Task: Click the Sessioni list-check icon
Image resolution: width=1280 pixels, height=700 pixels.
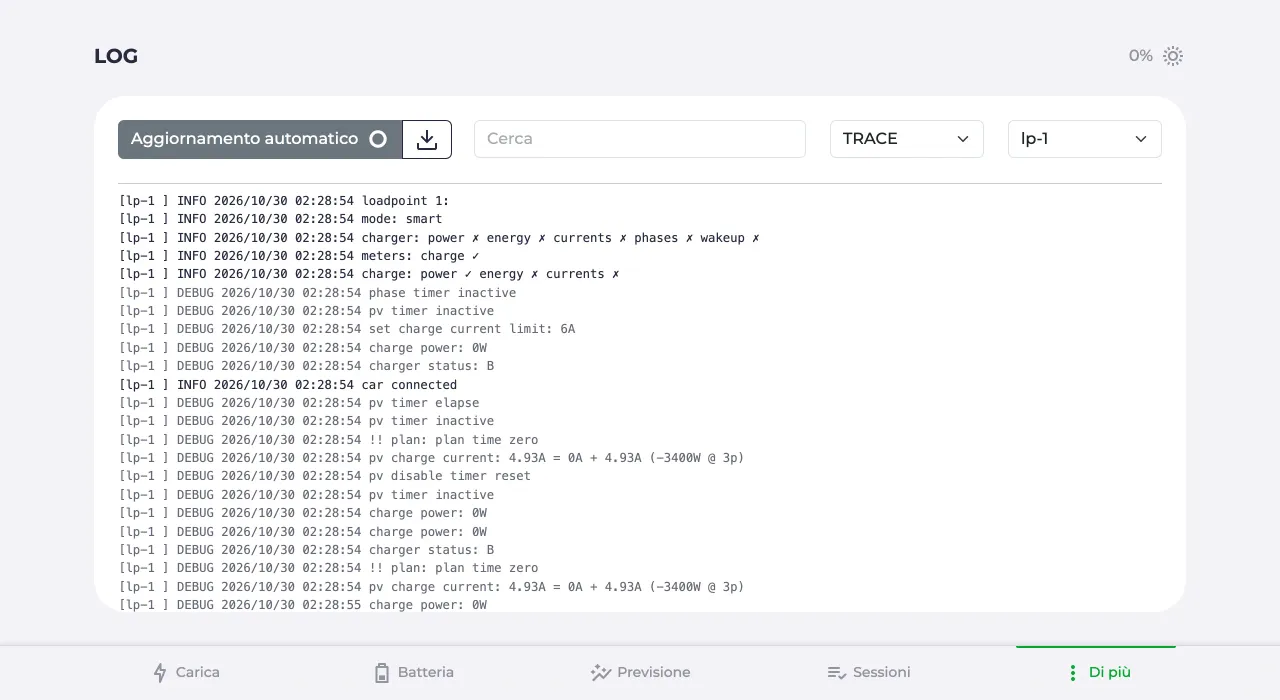Action: pos(837,673)
